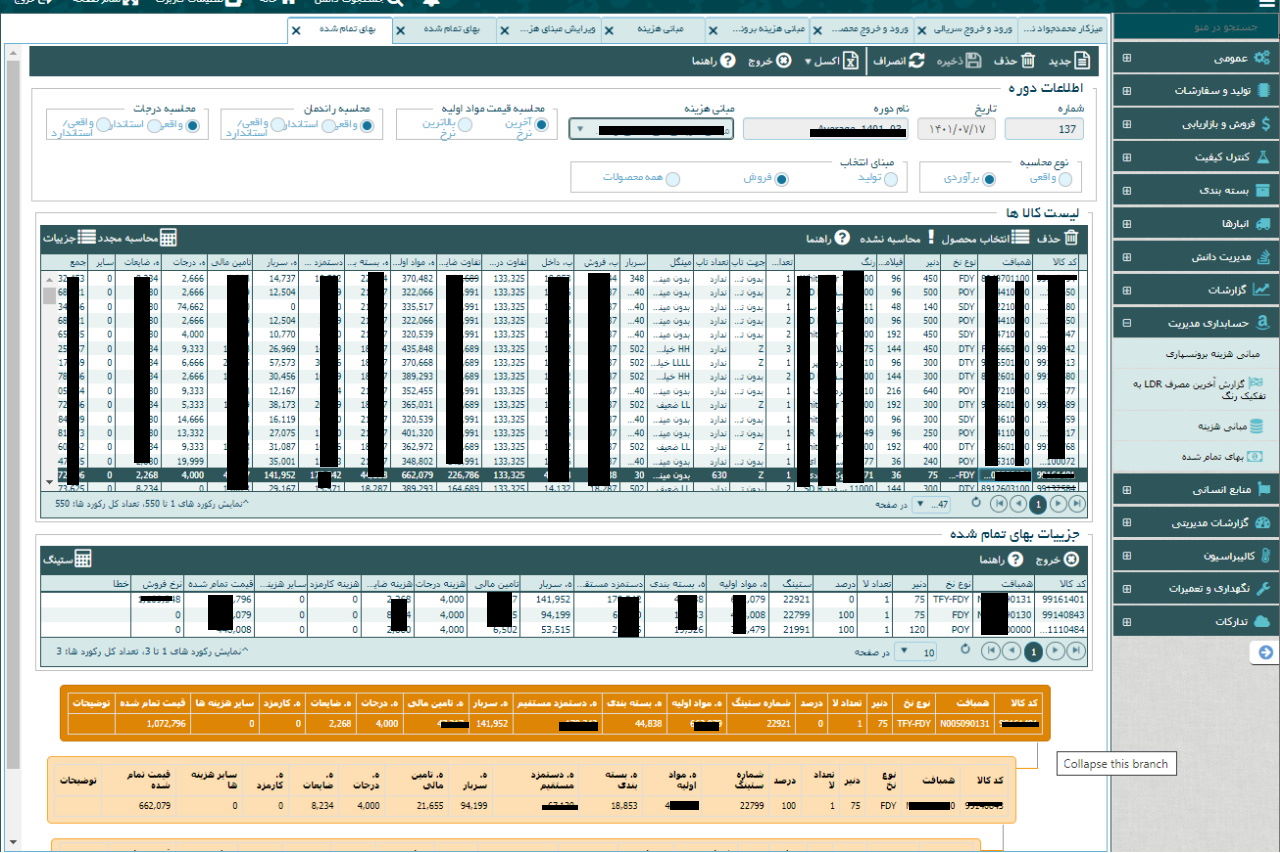The width and height of the screenshot is (1280, 853).
Task: Click the شماره field showing 137
Action: [x=1044, y=129]
